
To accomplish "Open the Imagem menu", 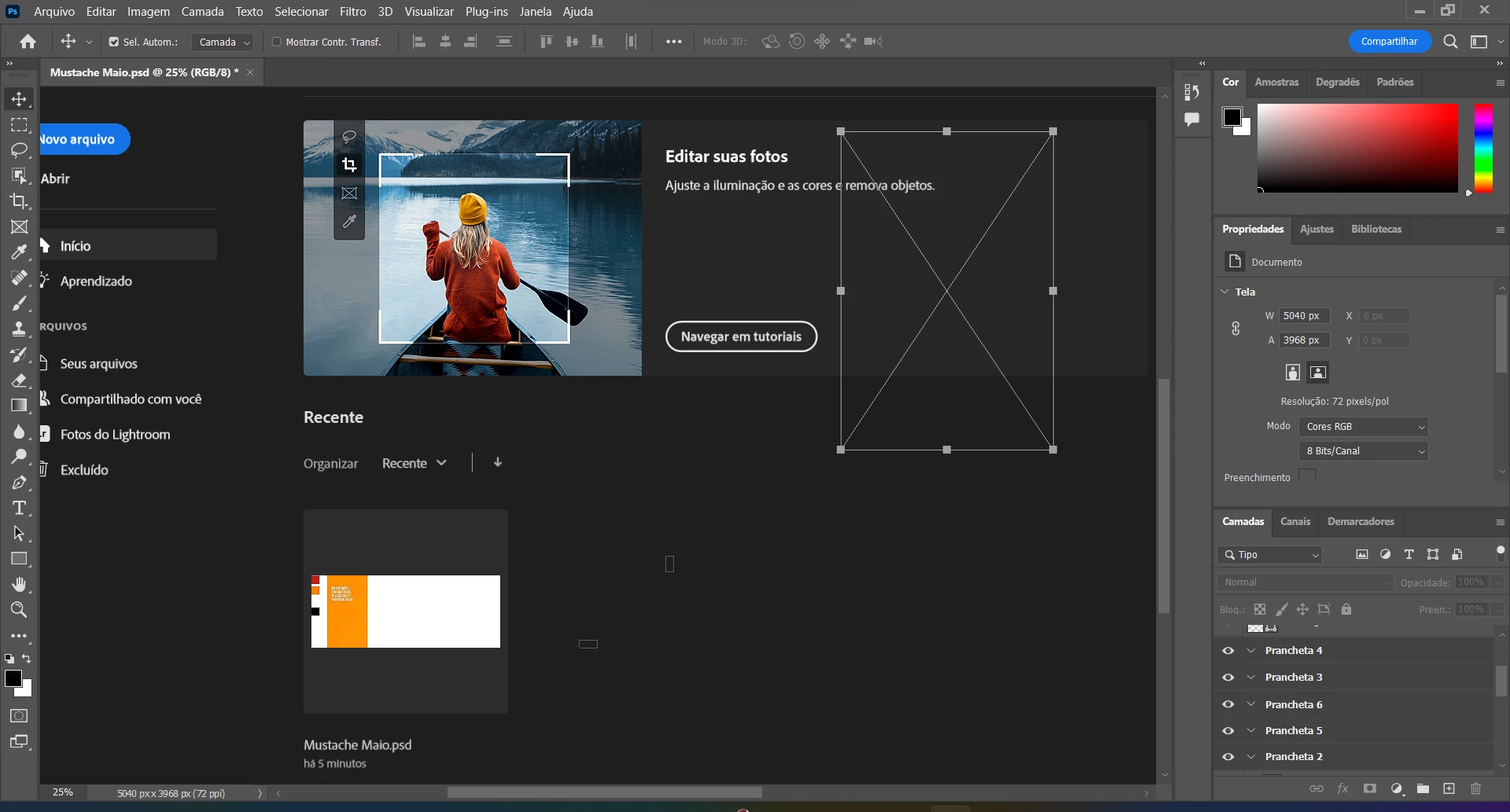I will click(x=149, y=12).
